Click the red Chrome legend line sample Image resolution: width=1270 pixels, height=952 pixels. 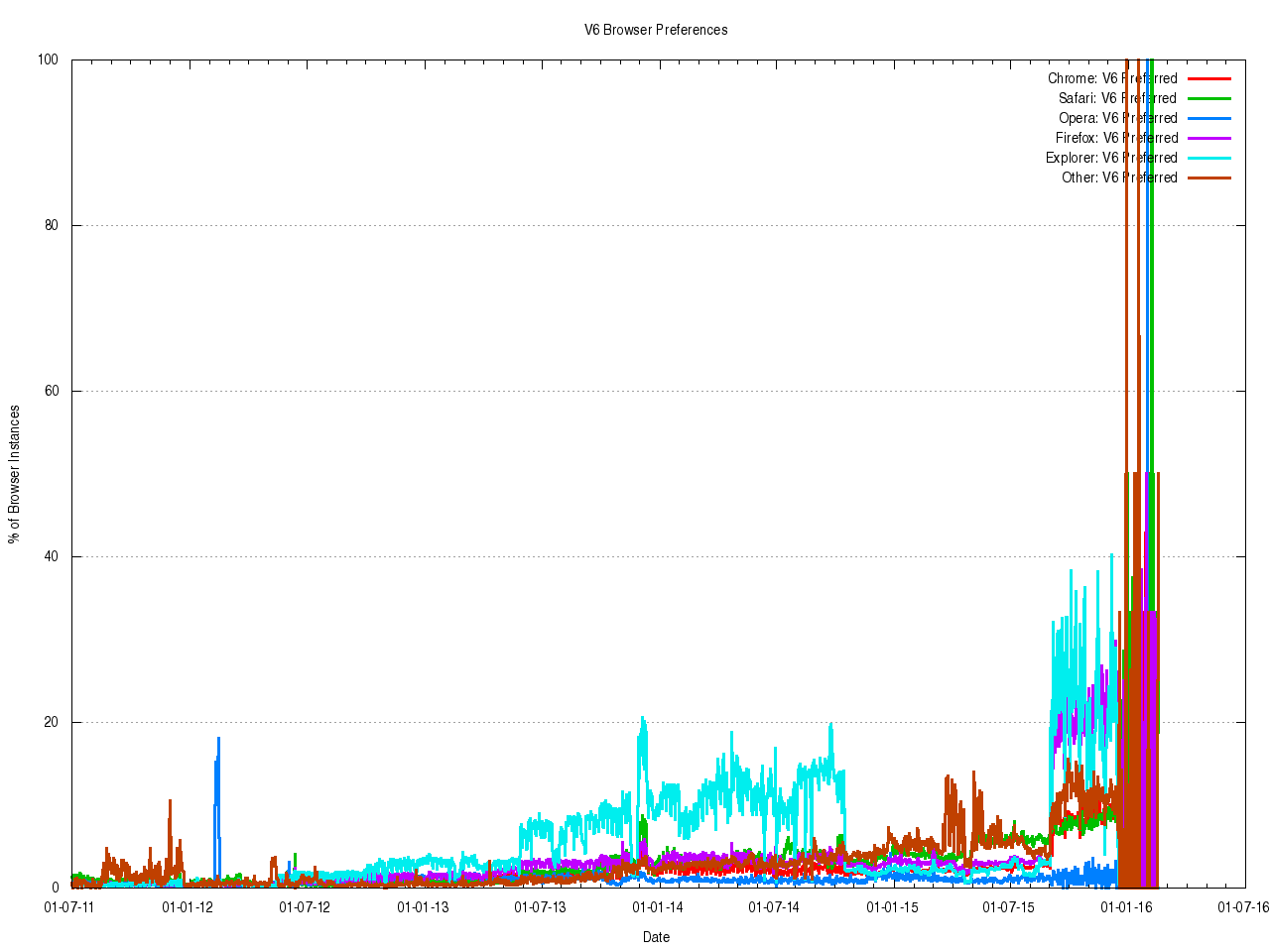[1208, 78]
